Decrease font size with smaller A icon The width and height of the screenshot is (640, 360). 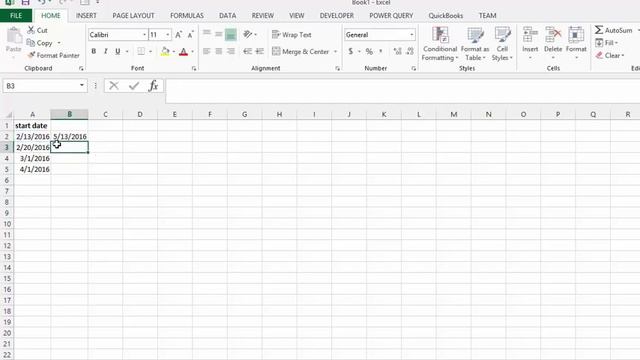point(191,35)
